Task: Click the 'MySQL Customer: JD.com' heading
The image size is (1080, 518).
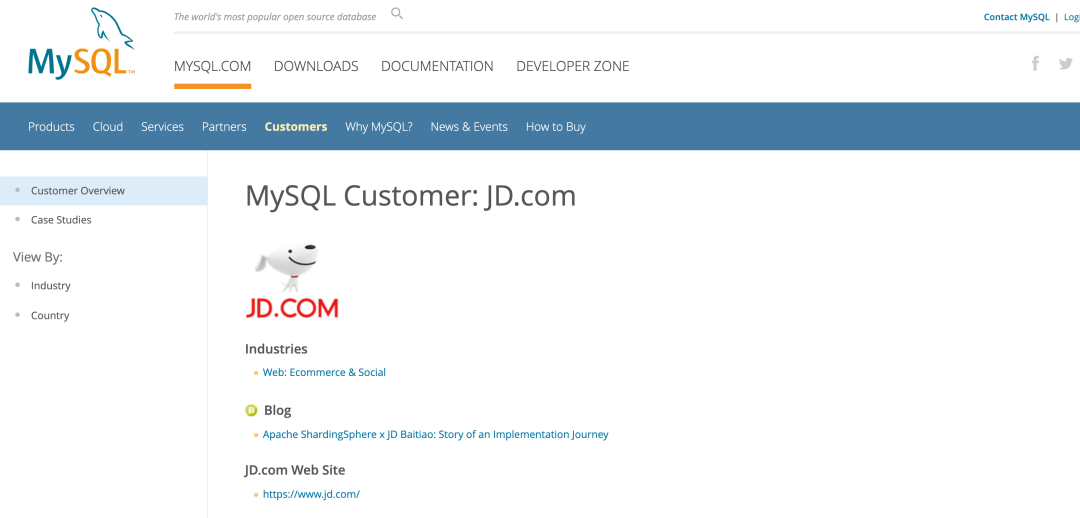Action: (x=411, y=196)
